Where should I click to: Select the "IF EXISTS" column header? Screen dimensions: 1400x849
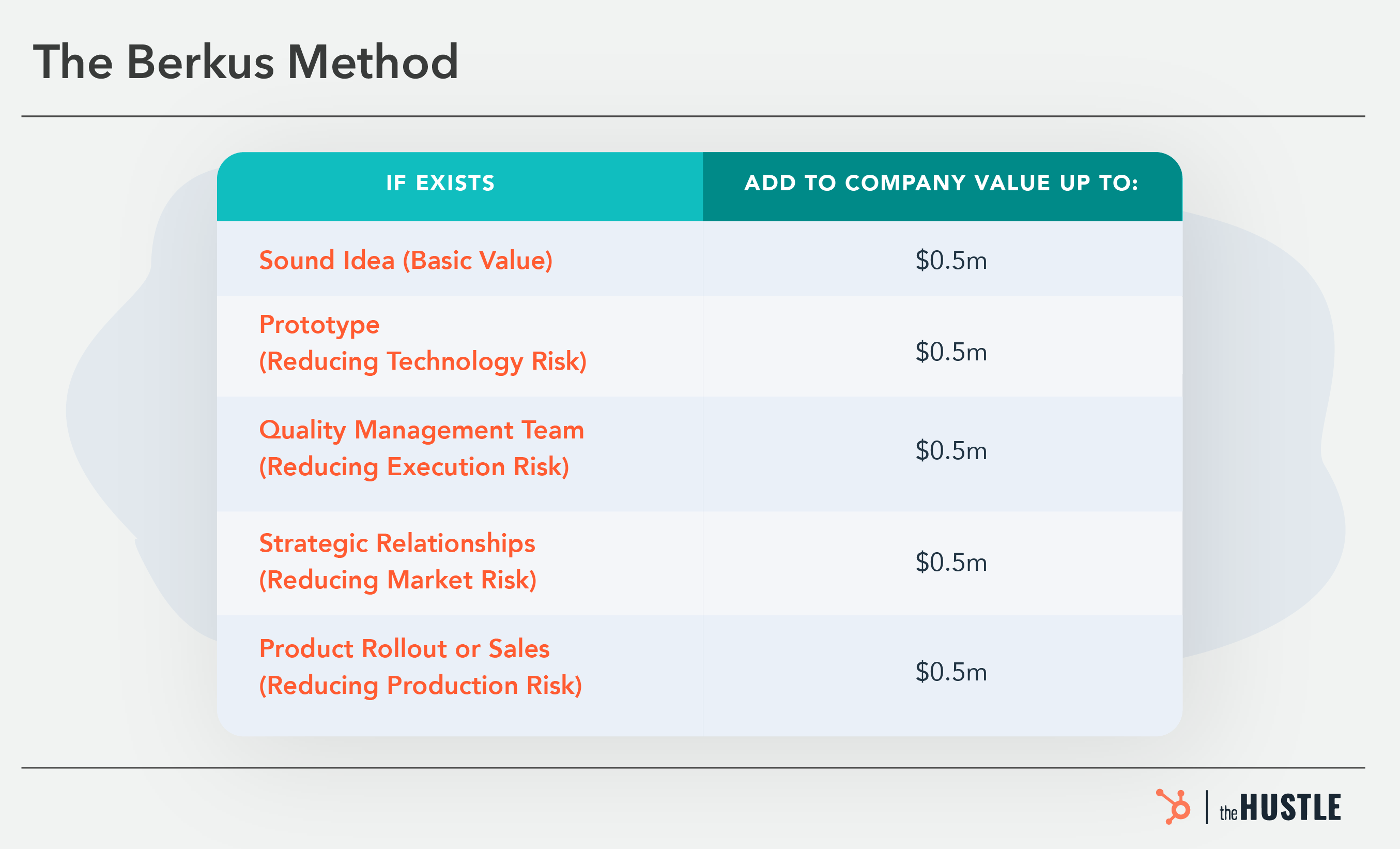[x=440, y=183]
